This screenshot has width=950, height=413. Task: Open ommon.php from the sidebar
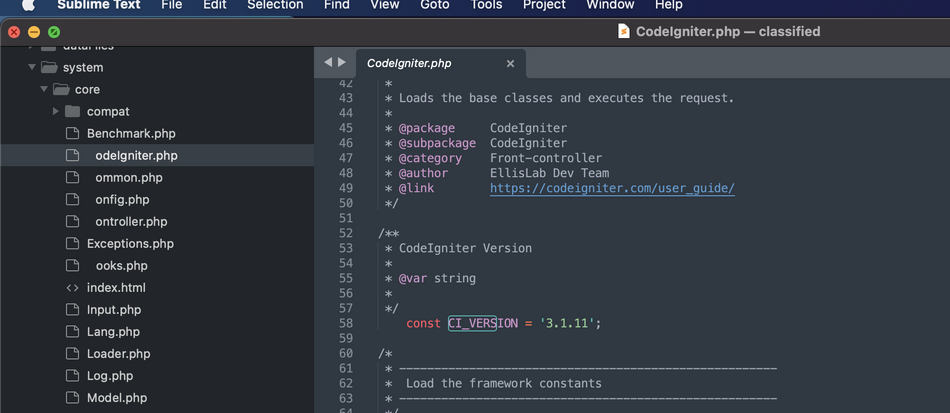coord(128,177)
